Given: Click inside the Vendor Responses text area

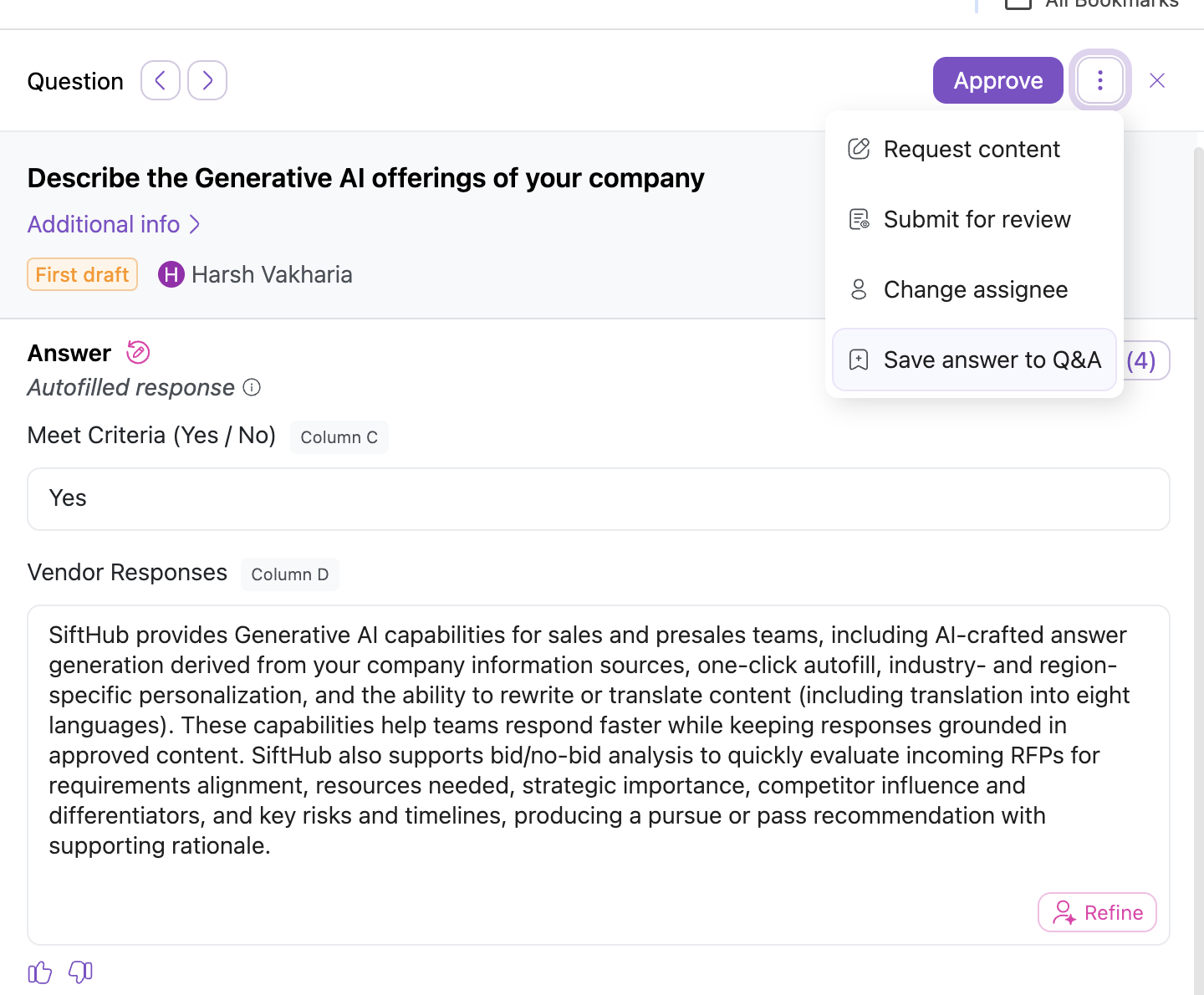Looking at the screenshot, I should [x=599, y=775].
